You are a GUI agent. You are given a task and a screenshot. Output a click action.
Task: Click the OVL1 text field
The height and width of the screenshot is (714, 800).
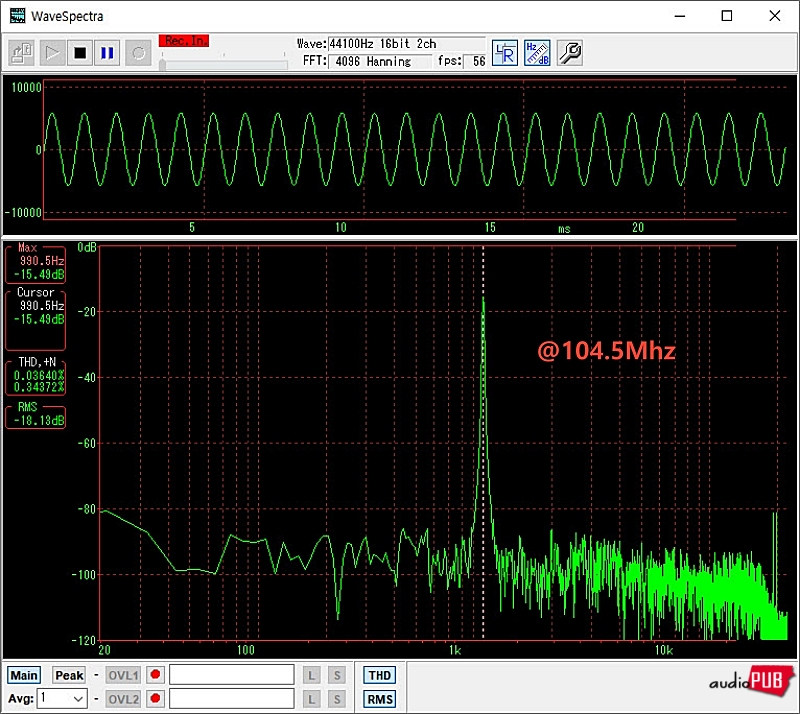click(x=232, y=675)
